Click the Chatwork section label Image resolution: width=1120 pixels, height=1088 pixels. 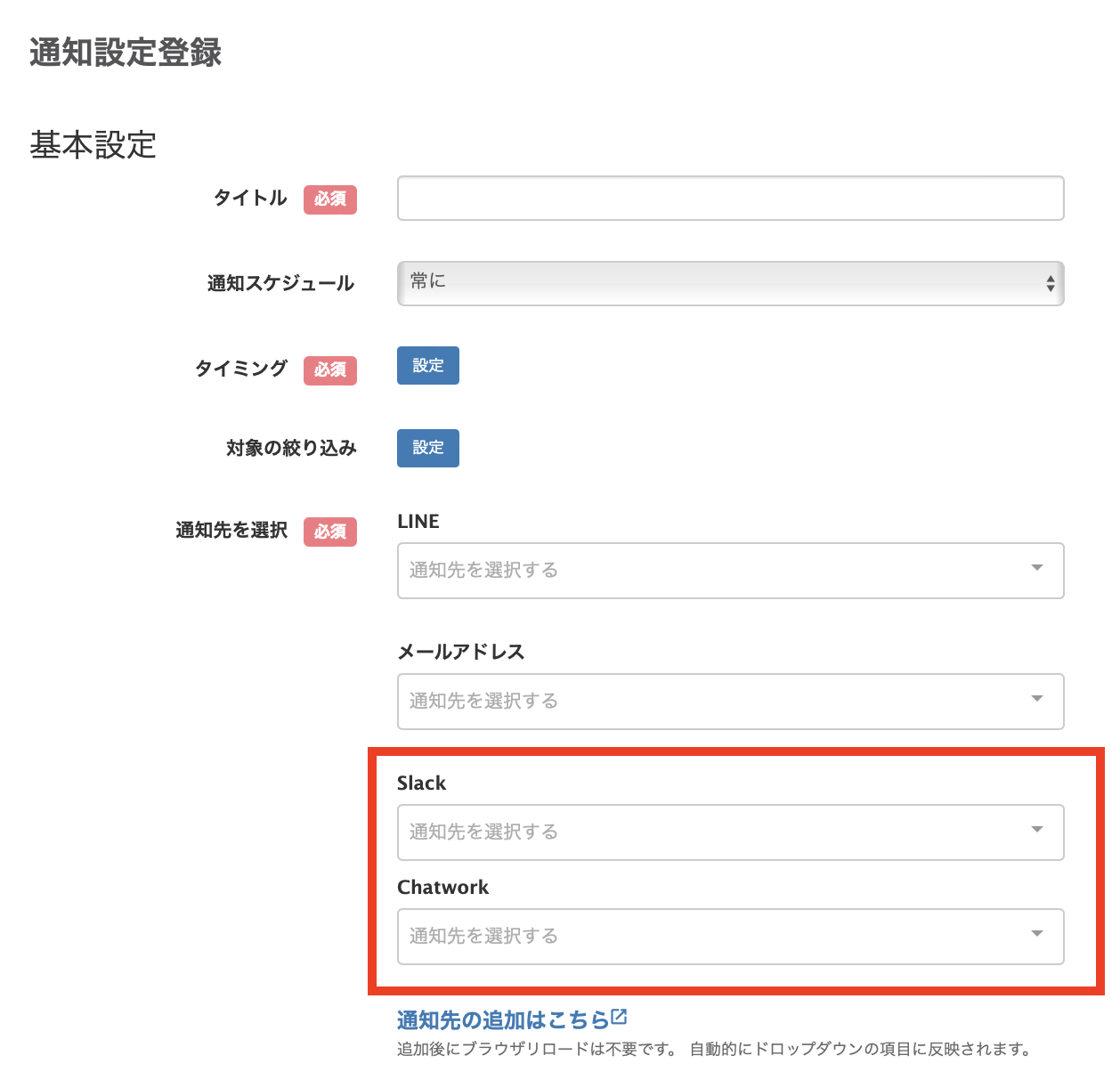click(442, 887)
